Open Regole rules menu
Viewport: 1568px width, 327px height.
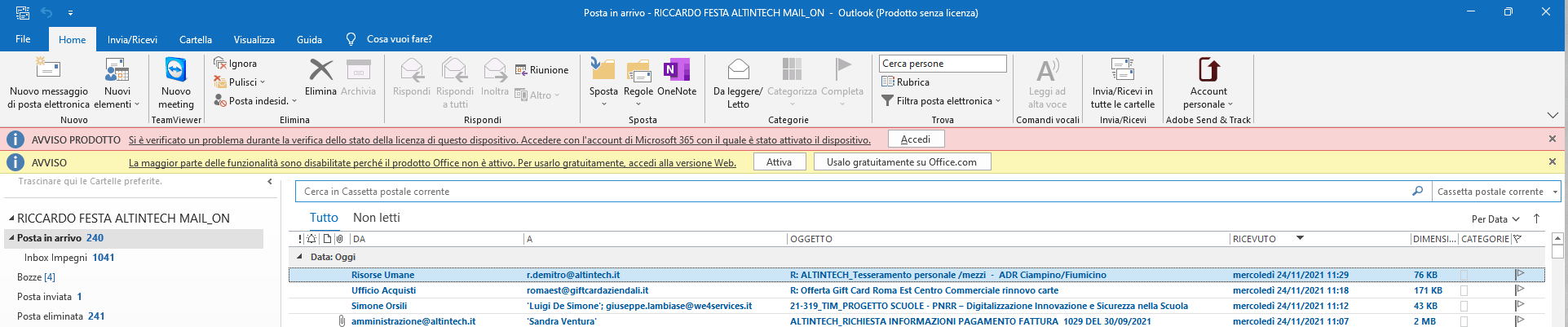pos(638,83)
